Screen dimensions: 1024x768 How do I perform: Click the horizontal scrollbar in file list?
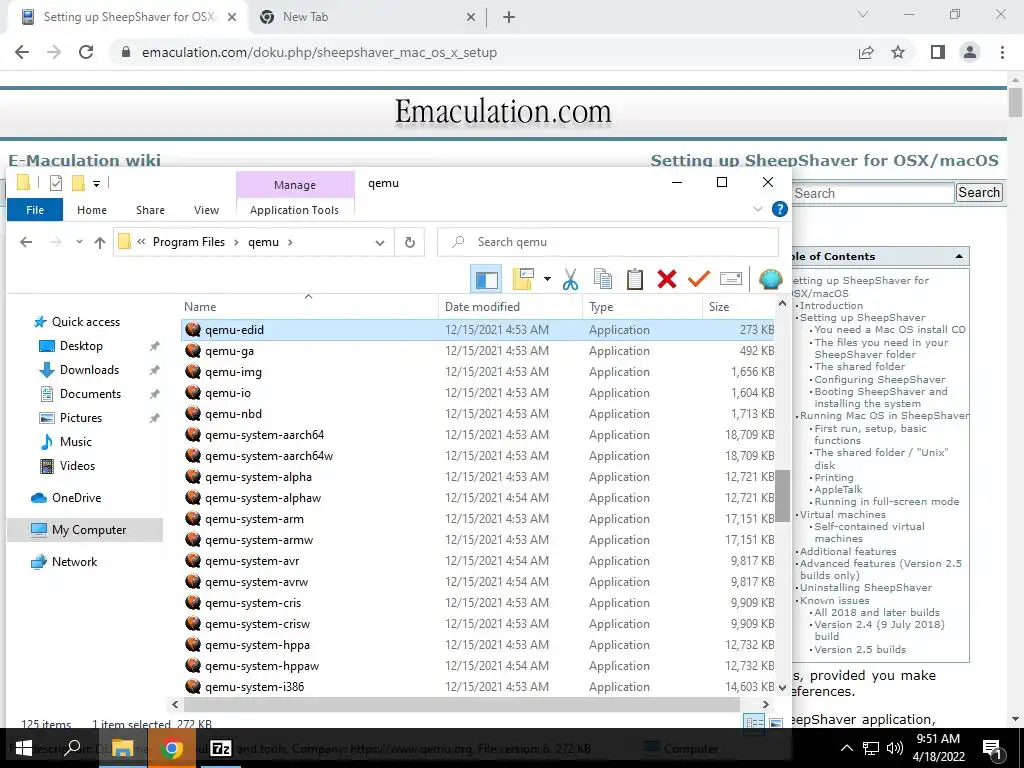click(462, 705)
